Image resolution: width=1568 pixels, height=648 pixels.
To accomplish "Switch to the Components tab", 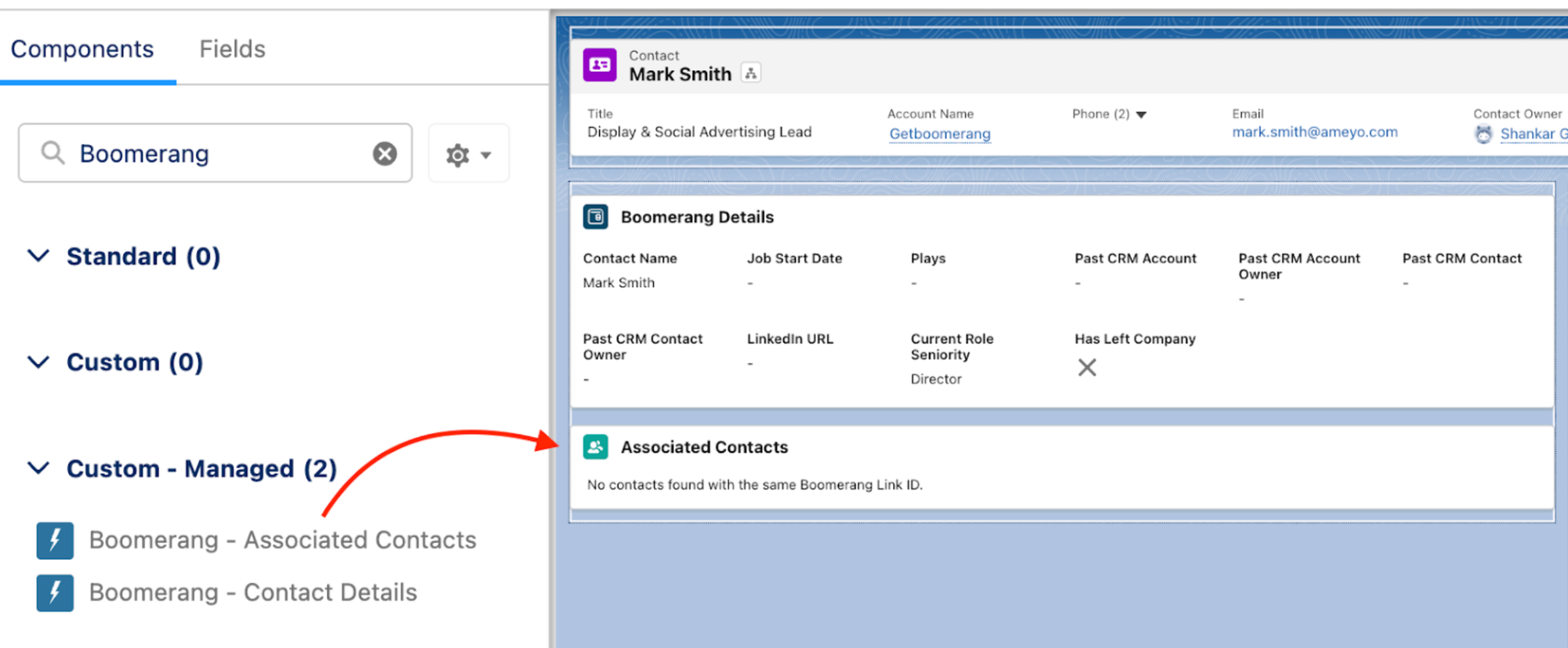I will tap(82, 49).
